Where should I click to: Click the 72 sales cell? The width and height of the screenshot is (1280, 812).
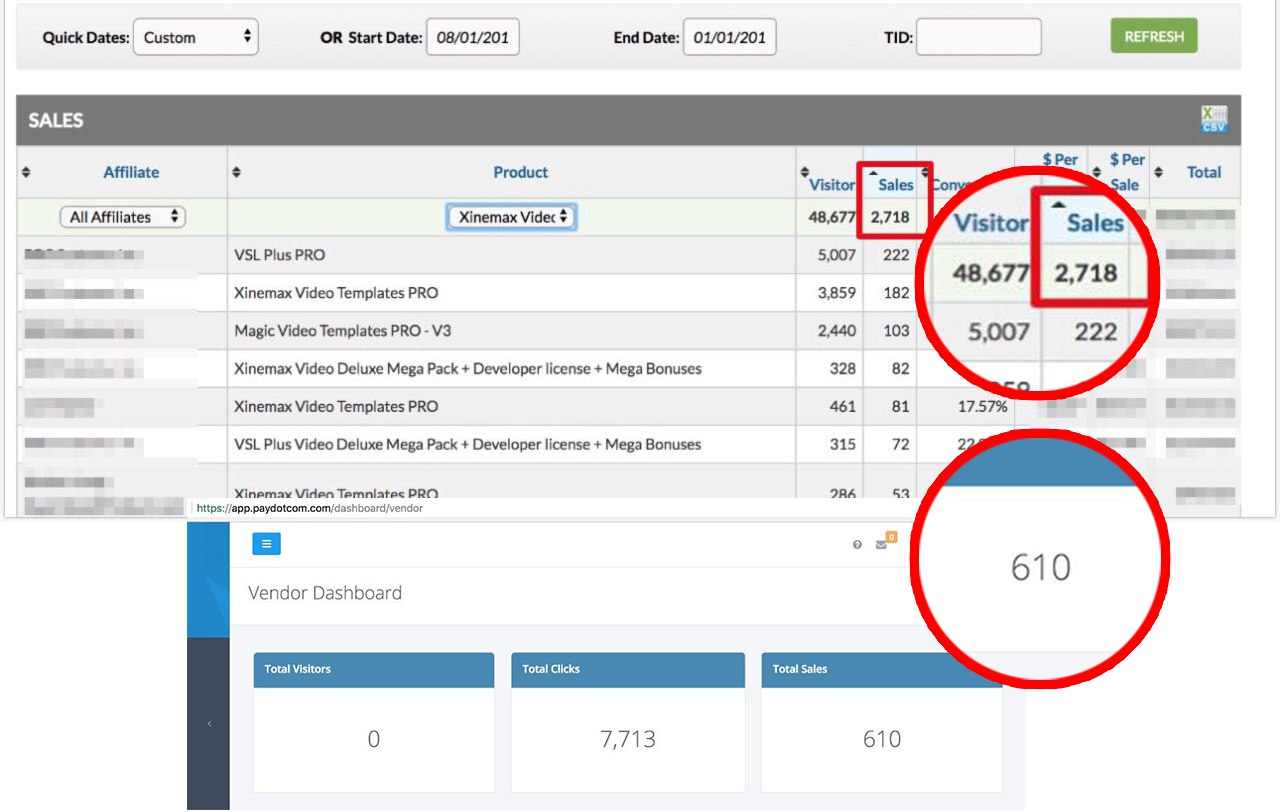[x=901, y=445]
